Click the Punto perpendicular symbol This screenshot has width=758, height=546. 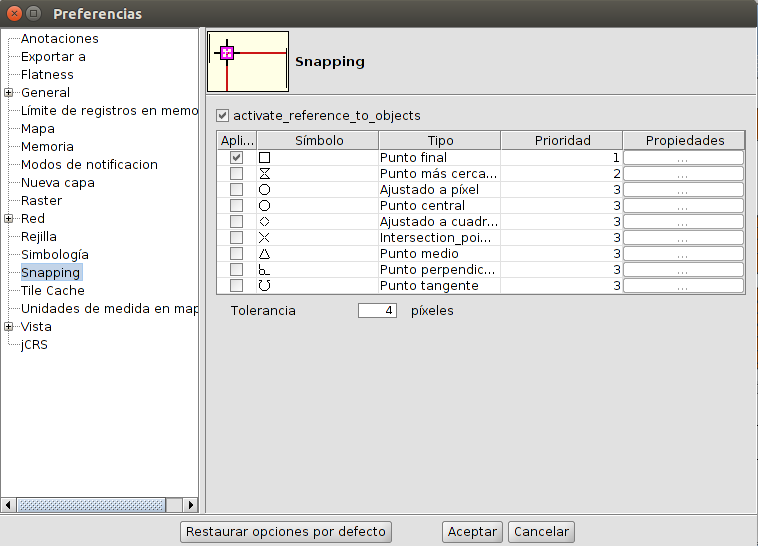(x=265, y=270)
